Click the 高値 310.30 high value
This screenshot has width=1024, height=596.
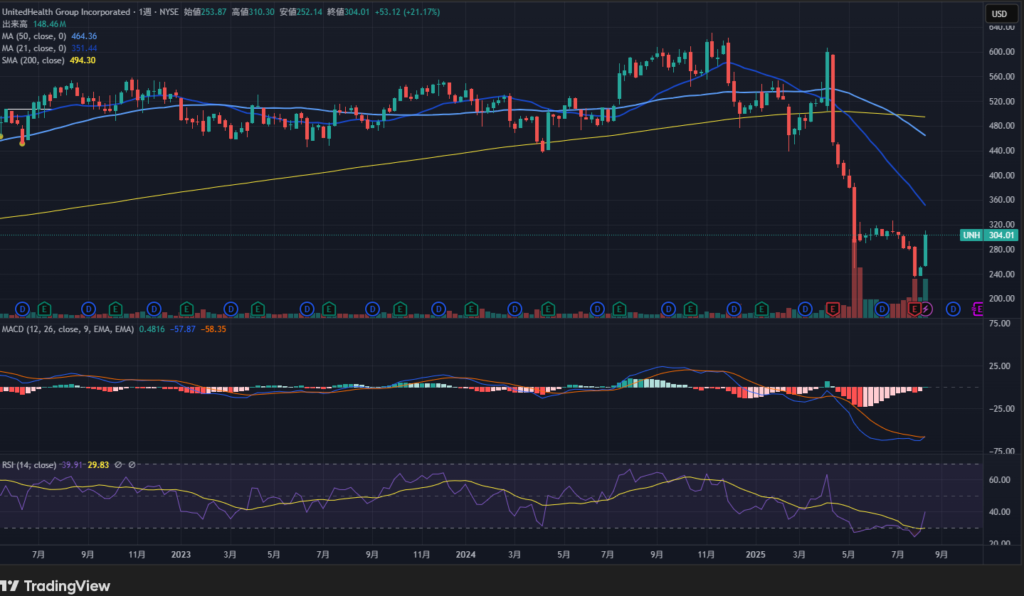(x=253, y=12)
